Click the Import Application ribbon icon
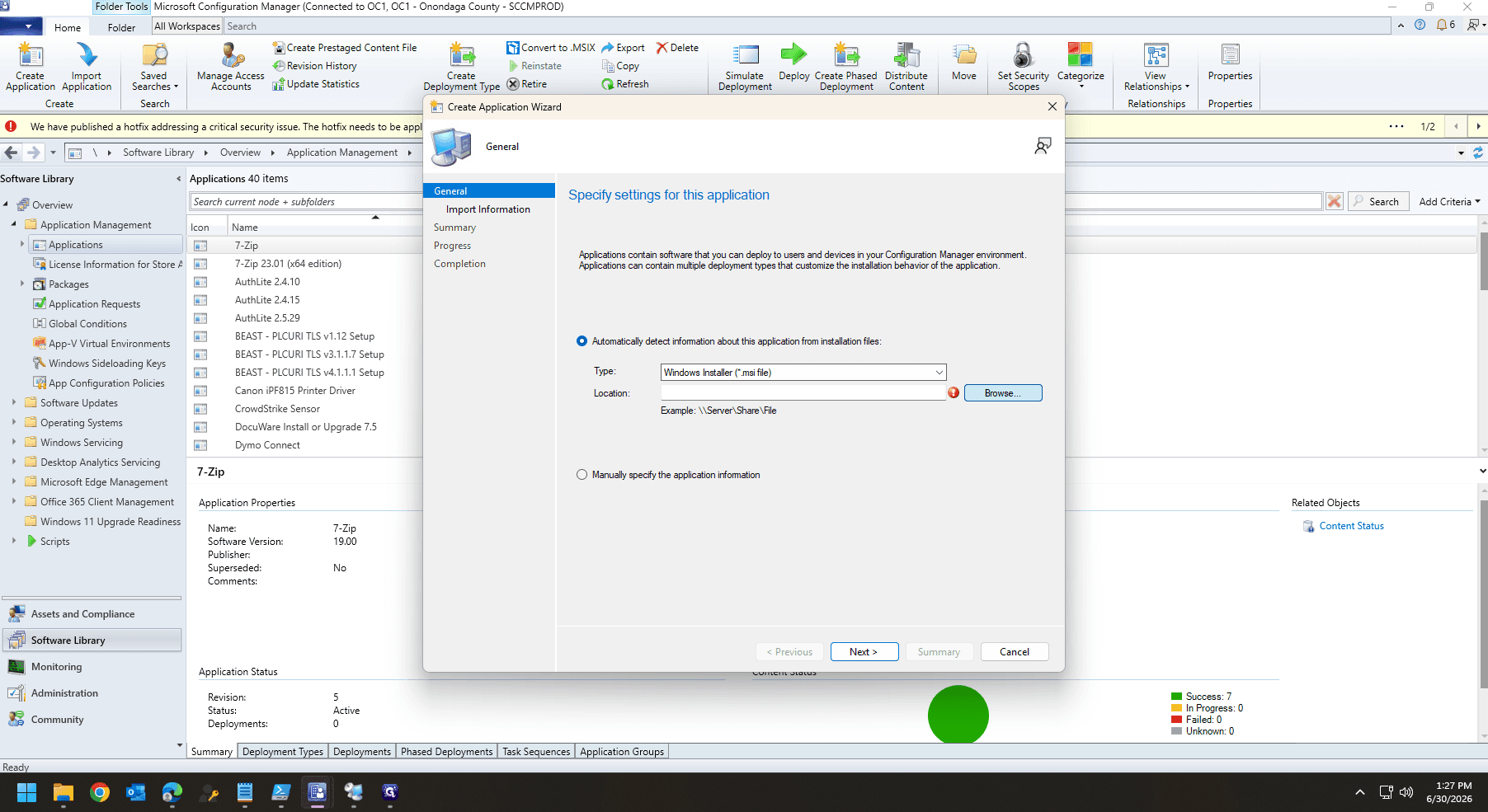This screenshot has width=1488, height=812. click(87, 56)
